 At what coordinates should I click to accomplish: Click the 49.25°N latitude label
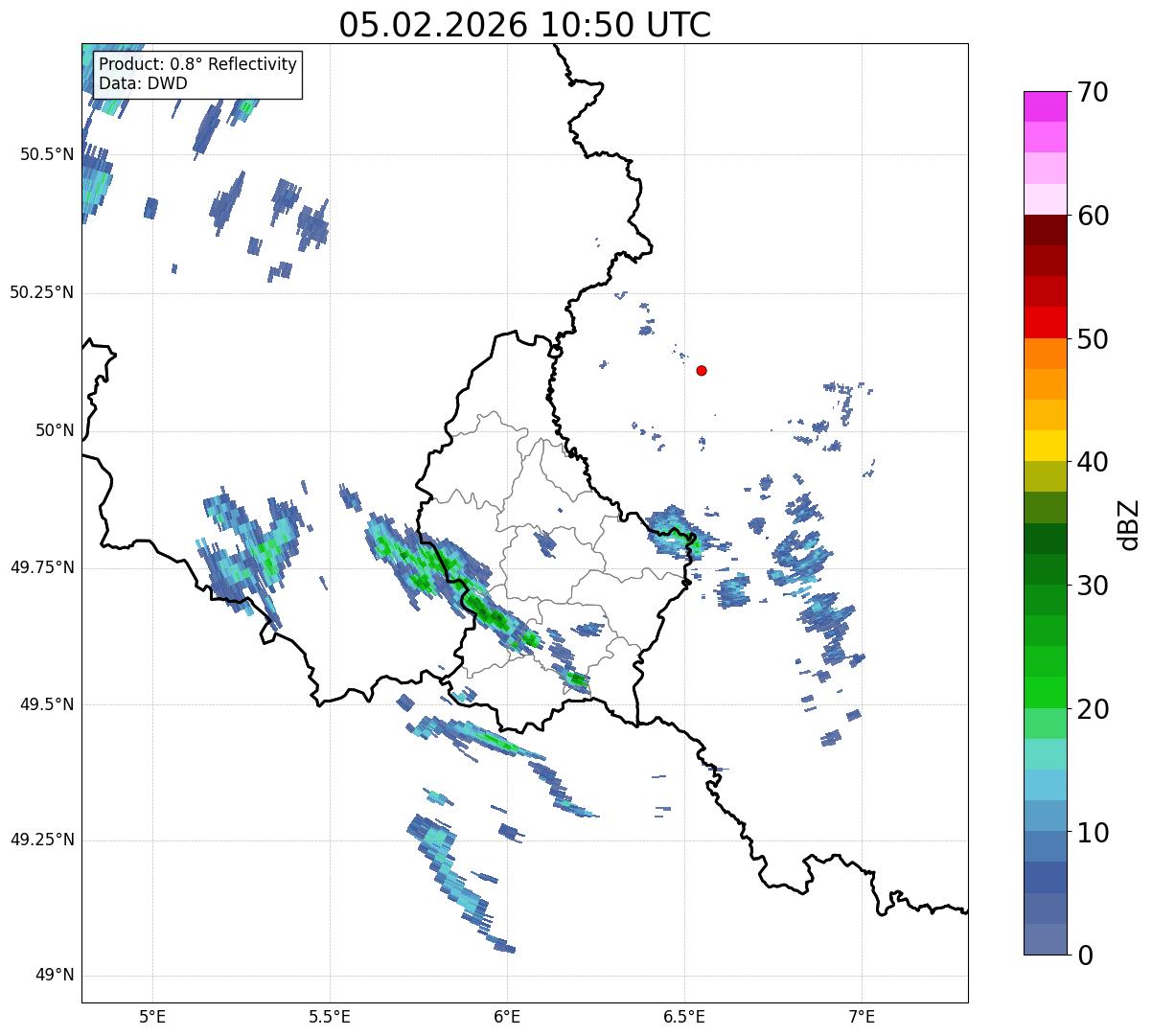pyautogui.click(x=41, y=840)
